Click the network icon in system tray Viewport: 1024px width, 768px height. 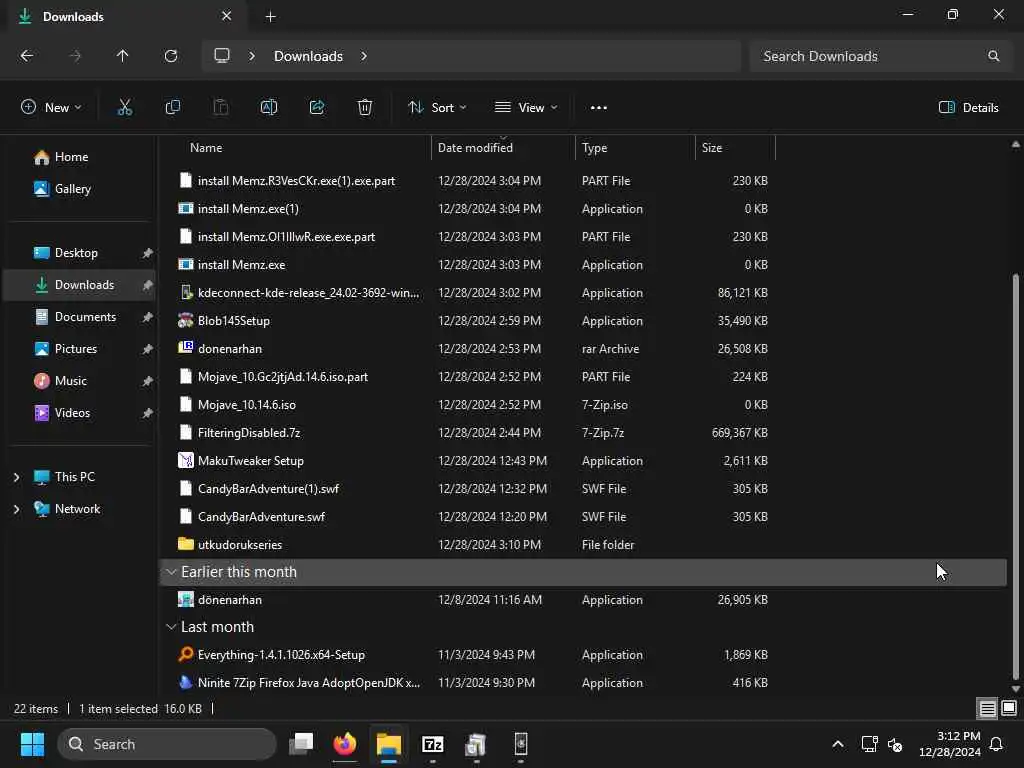tap(869, 744)
